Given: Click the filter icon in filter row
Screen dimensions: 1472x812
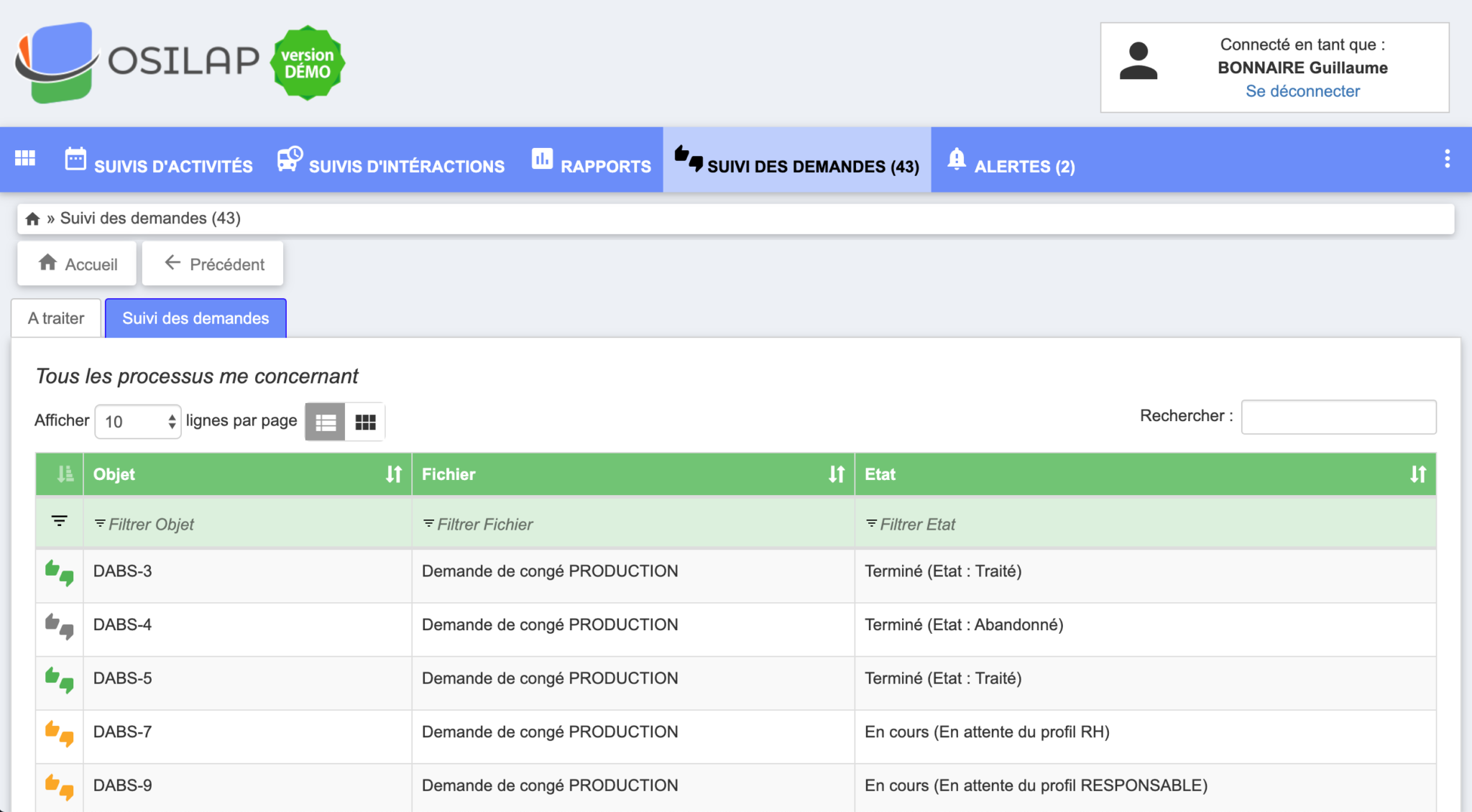Looking at the screenshot, I should 60,521.
